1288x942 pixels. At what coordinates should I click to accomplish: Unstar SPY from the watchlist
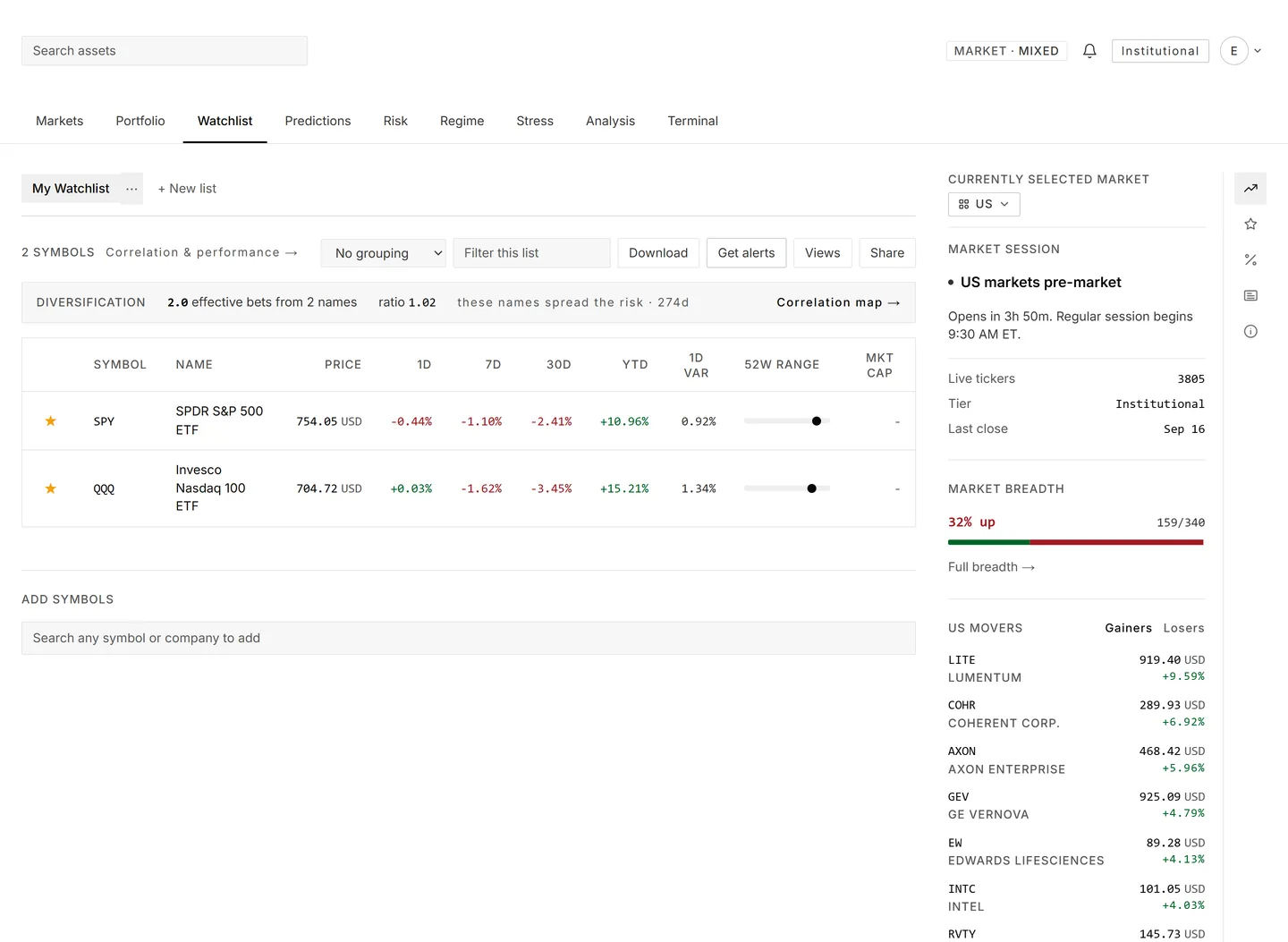pyautogui.click(x=51, y=421)
